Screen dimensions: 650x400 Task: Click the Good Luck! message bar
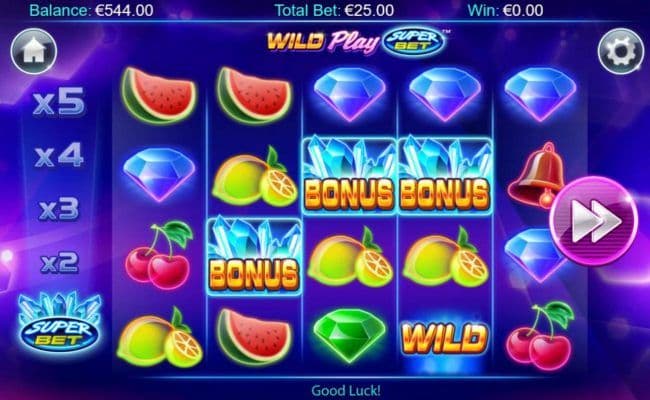click(x=346, y=390)
